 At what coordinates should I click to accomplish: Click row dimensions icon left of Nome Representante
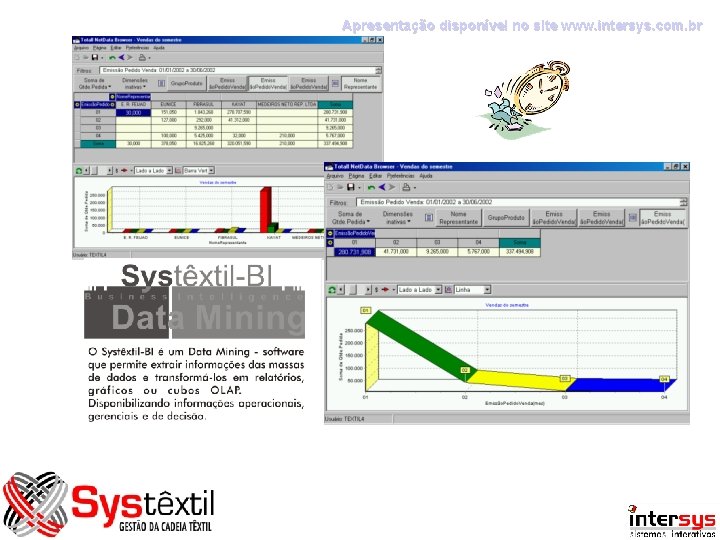click(428, 218)
